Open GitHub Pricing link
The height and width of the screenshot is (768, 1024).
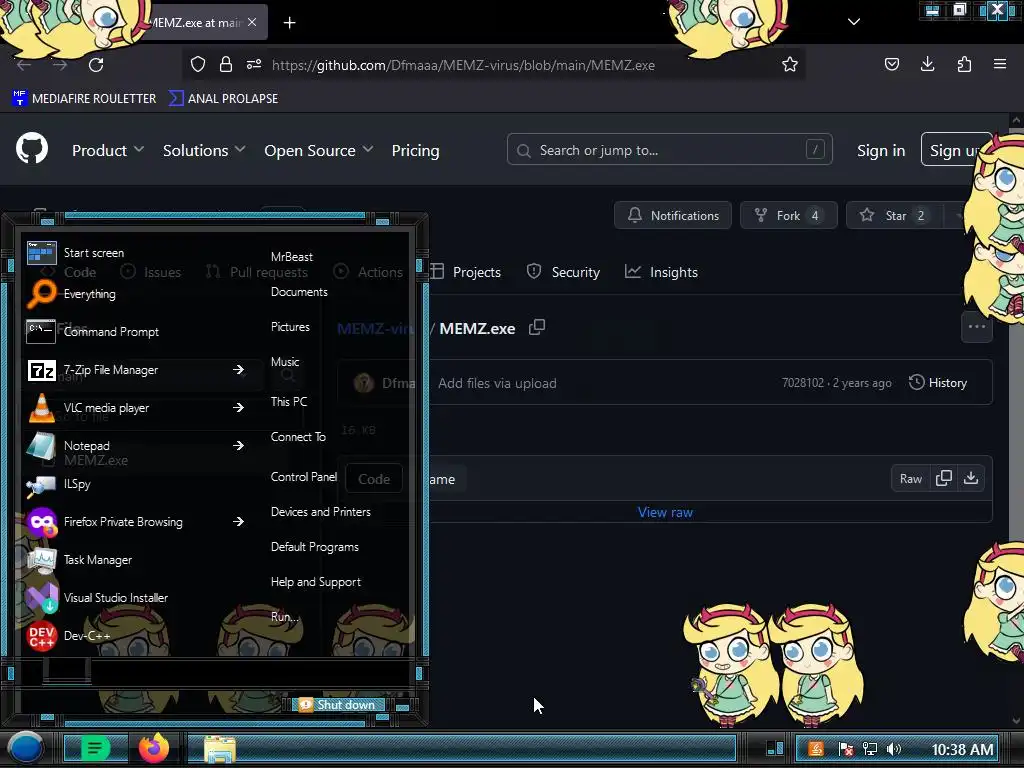(415, 150)
